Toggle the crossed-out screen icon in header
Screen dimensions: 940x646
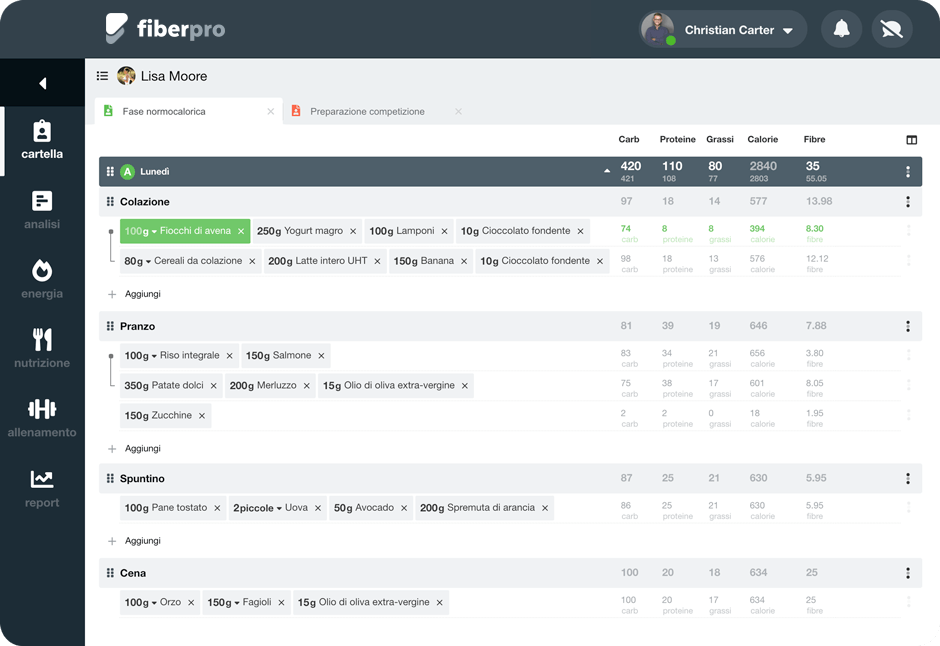pyautogui.click(x=891, y=30)
